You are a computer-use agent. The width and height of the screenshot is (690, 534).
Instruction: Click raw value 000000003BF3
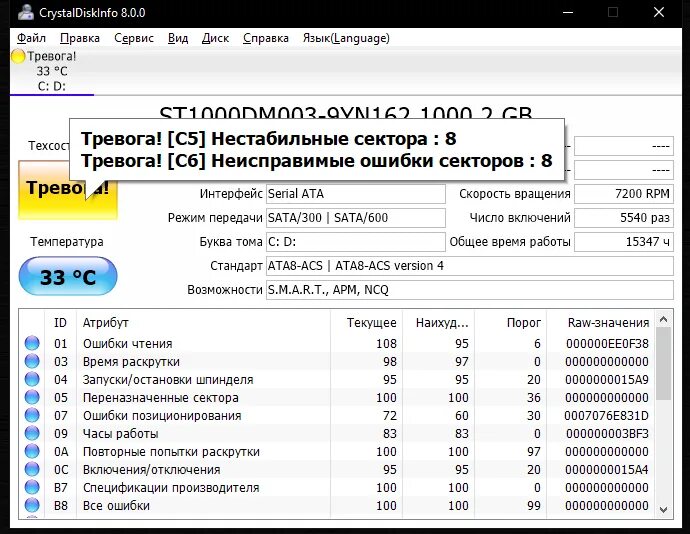(x=607, y=434)
